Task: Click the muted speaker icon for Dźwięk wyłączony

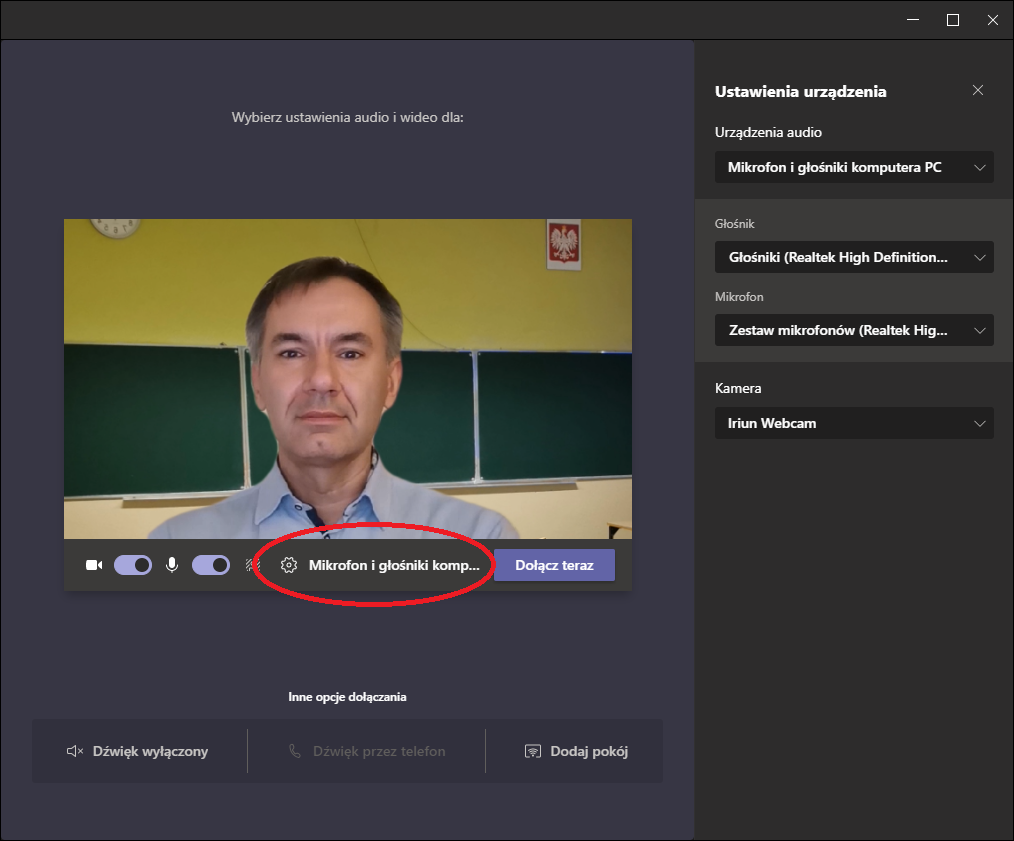Action: pyautogui.click(x=74, y=751)
